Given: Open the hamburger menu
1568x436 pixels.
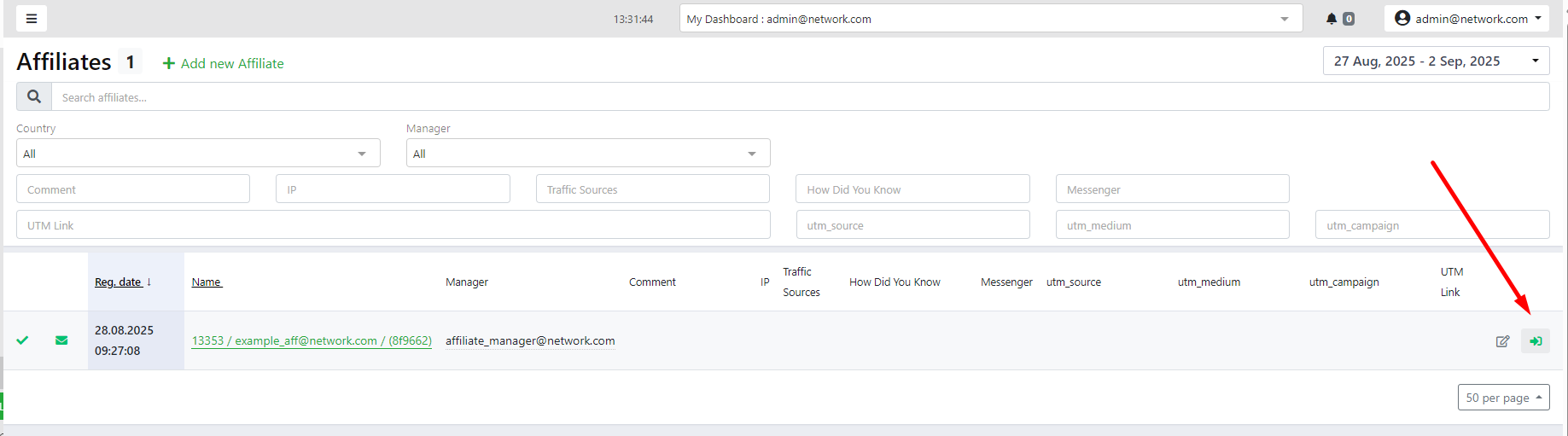Looking at the screenshot, I should [x=32, y=19].
